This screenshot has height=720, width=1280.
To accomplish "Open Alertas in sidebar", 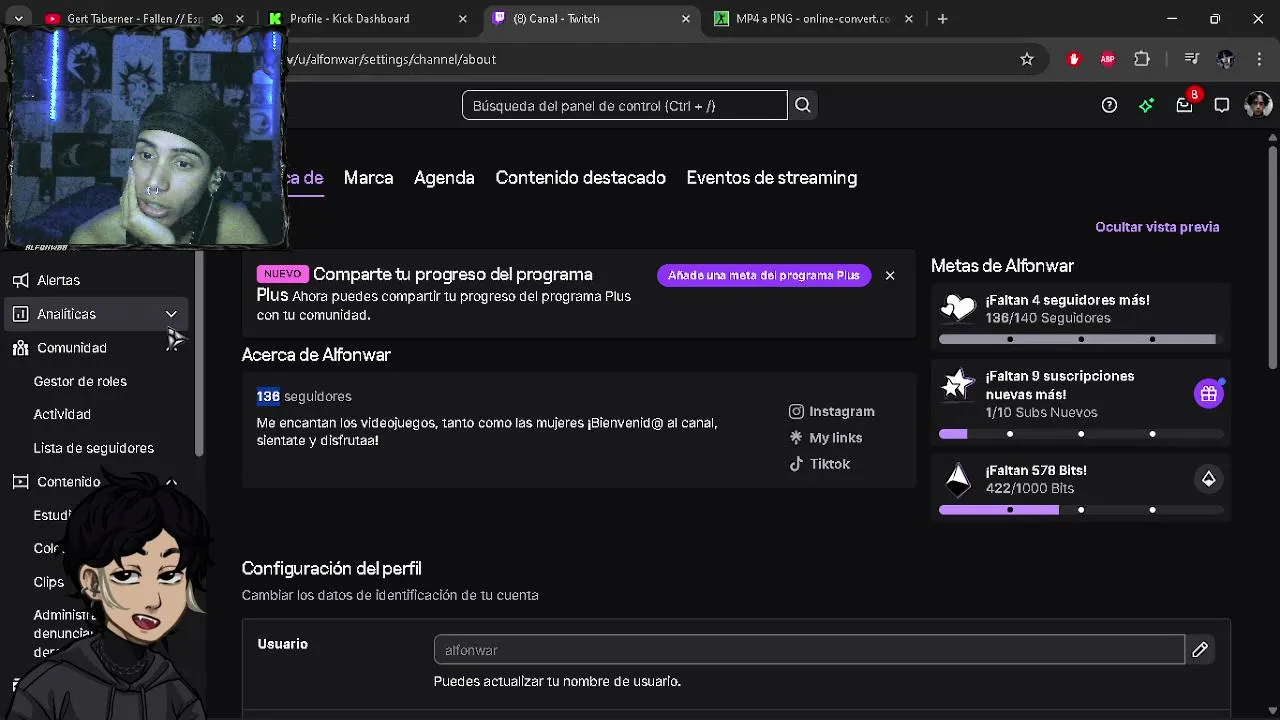I will coord(58,280).
